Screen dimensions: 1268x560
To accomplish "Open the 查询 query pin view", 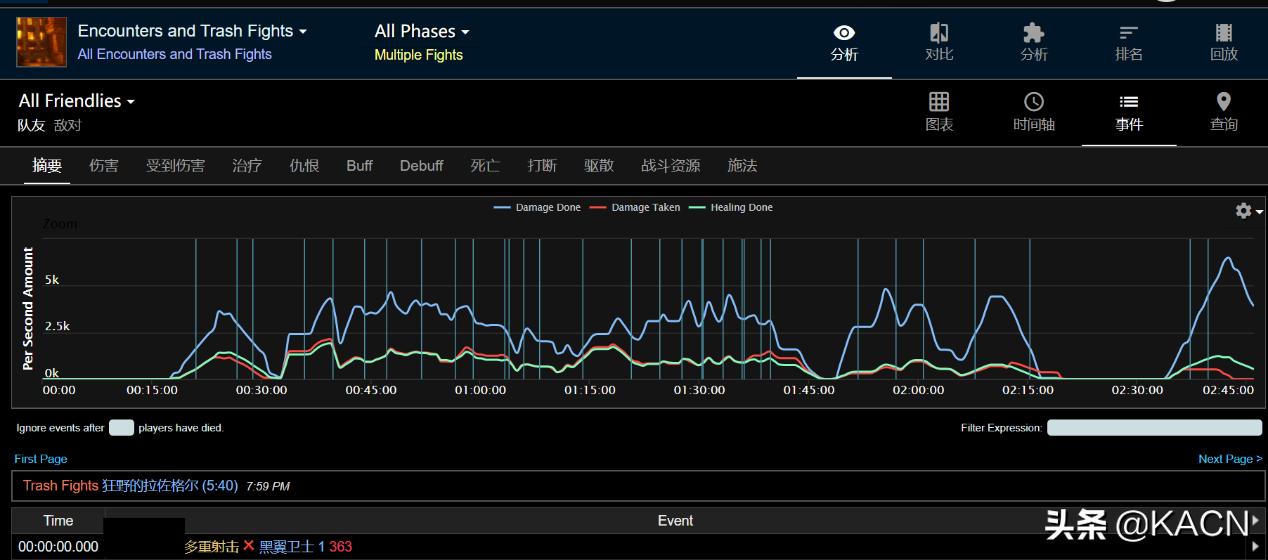I will [1223, 112].
